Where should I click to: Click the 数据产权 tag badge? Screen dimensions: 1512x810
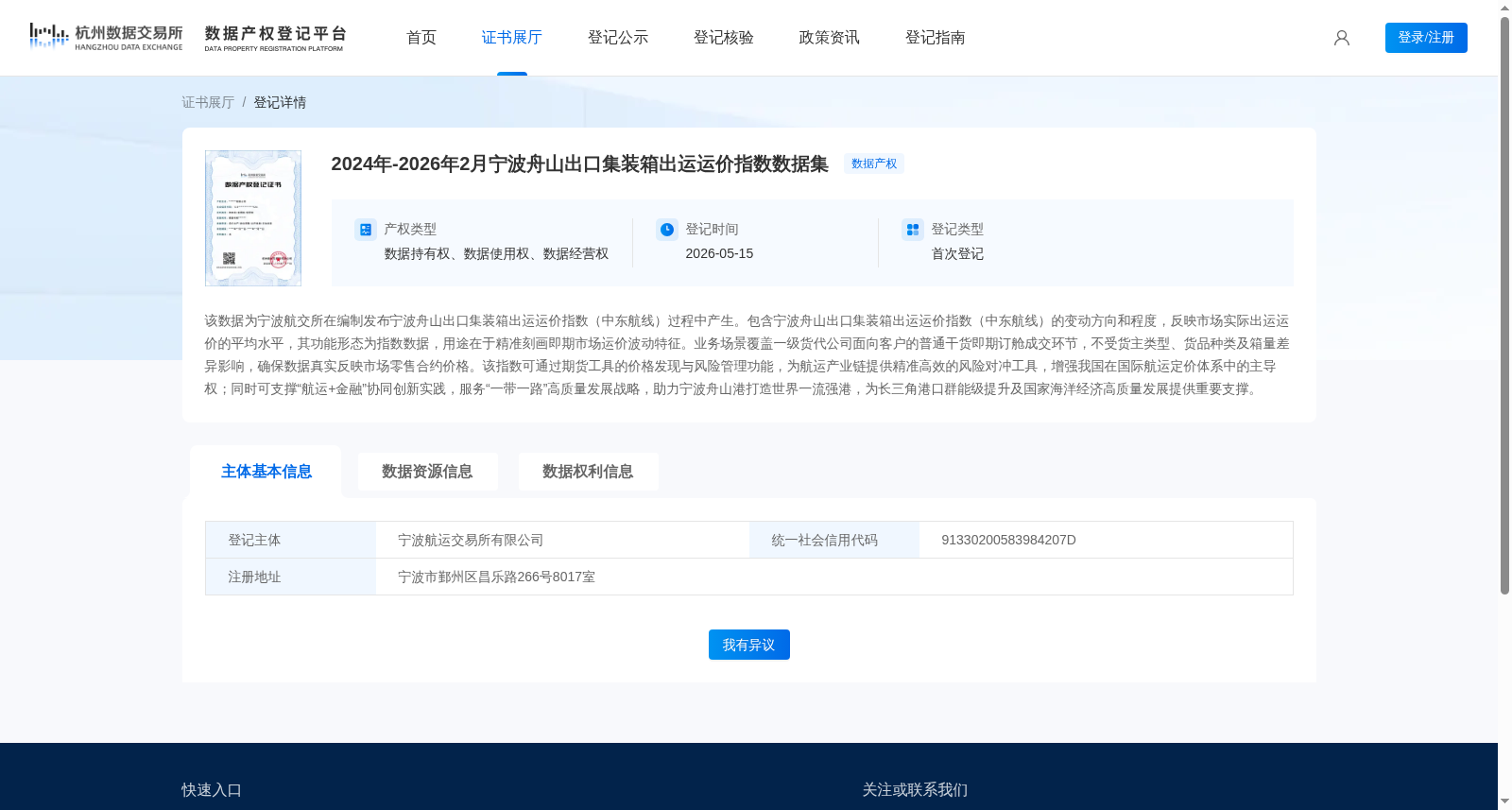point(874,164)
